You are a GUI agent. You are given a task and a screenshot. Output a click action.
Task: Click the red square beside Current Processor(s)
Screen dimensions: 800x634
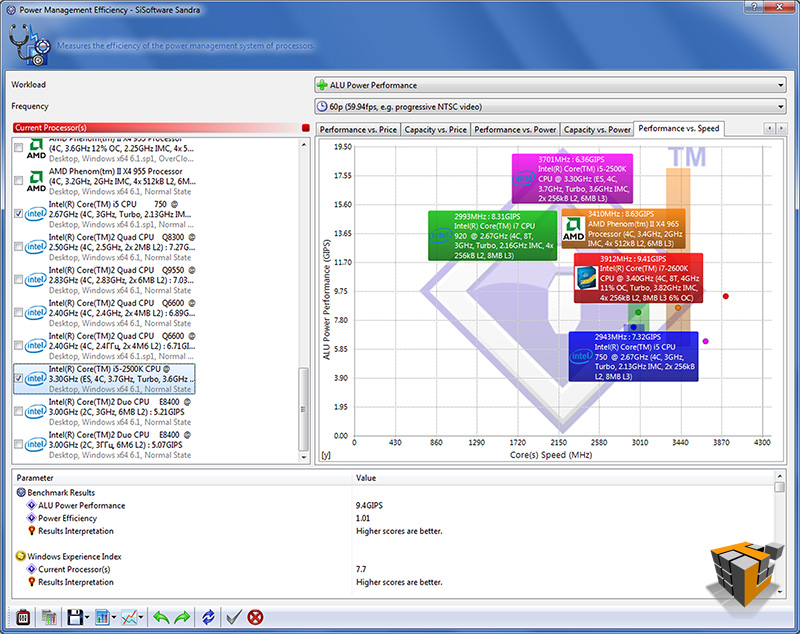306,128
